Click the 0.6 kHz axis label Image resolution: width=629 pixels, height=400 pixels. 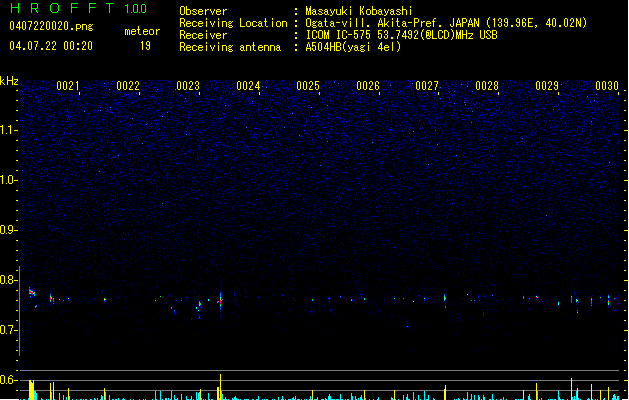[9, 380]
